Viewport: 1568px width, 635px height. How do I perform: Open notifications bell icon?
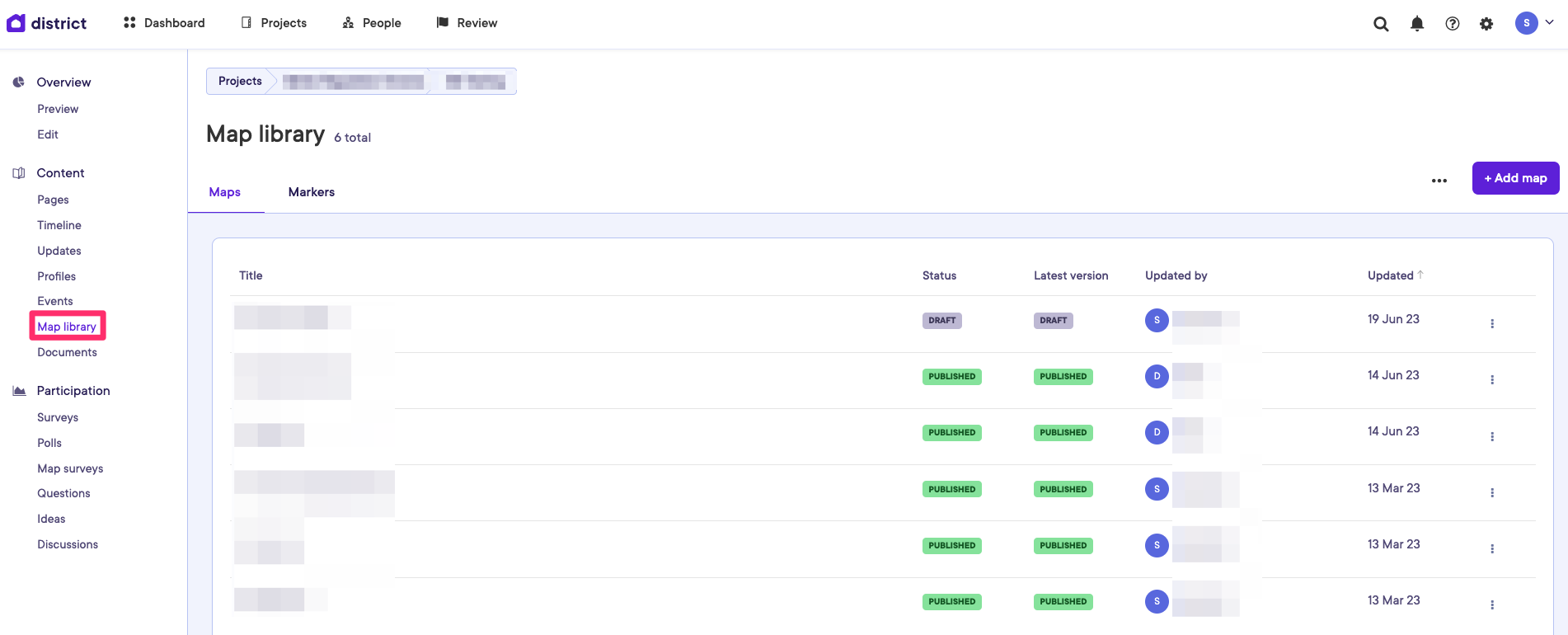click(x=1417, y=24)
